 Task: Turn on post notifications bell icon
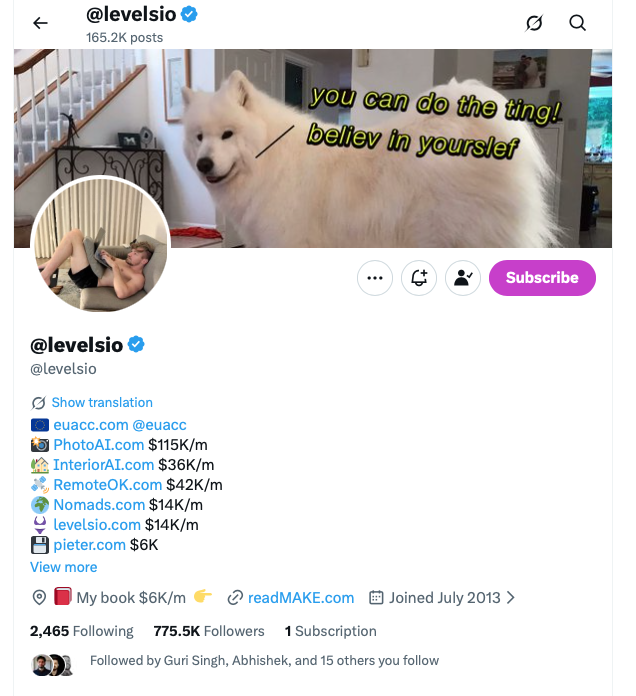pyautogui.click(x=419, y=278)
